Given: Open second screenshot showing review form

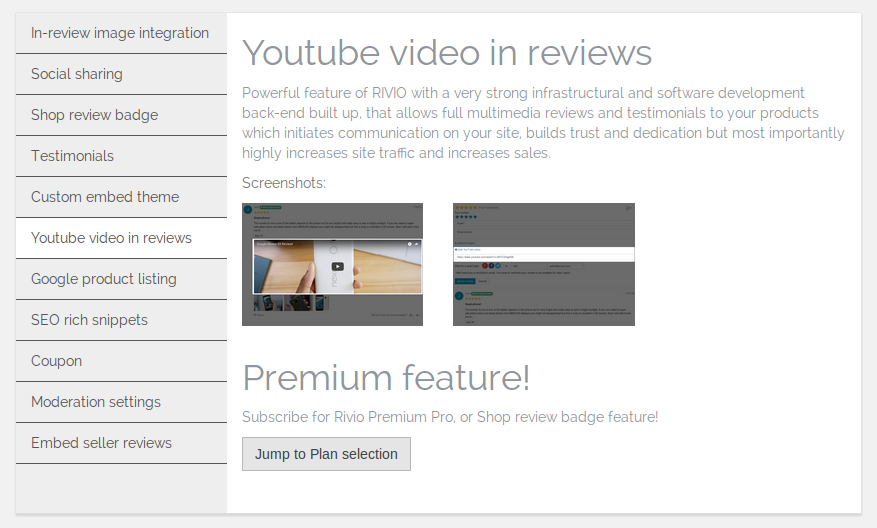Looking at the screenshot, I should (544, 265).
